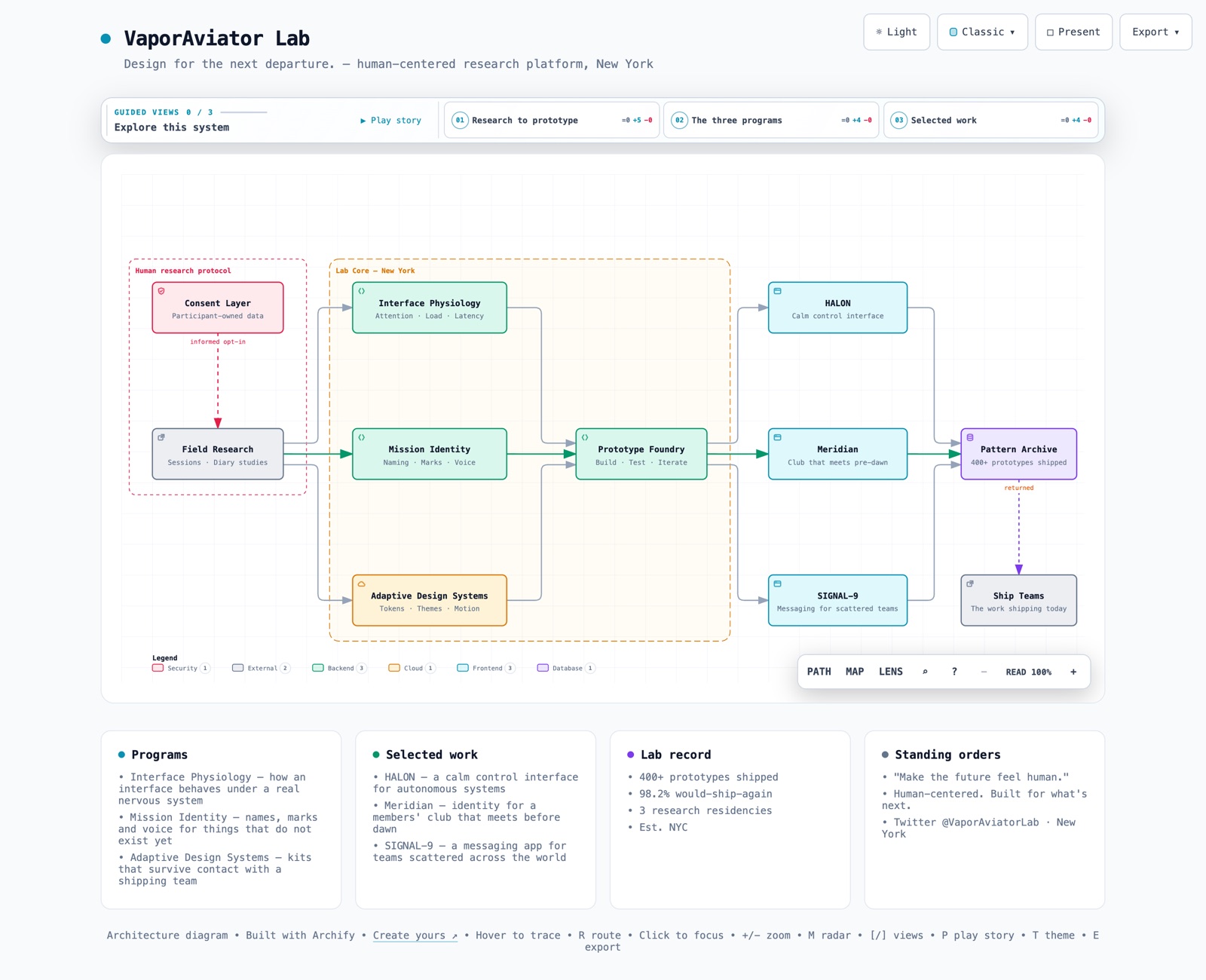
Task: Zoom in with the plus button
Action: (x=1073, y=672)
